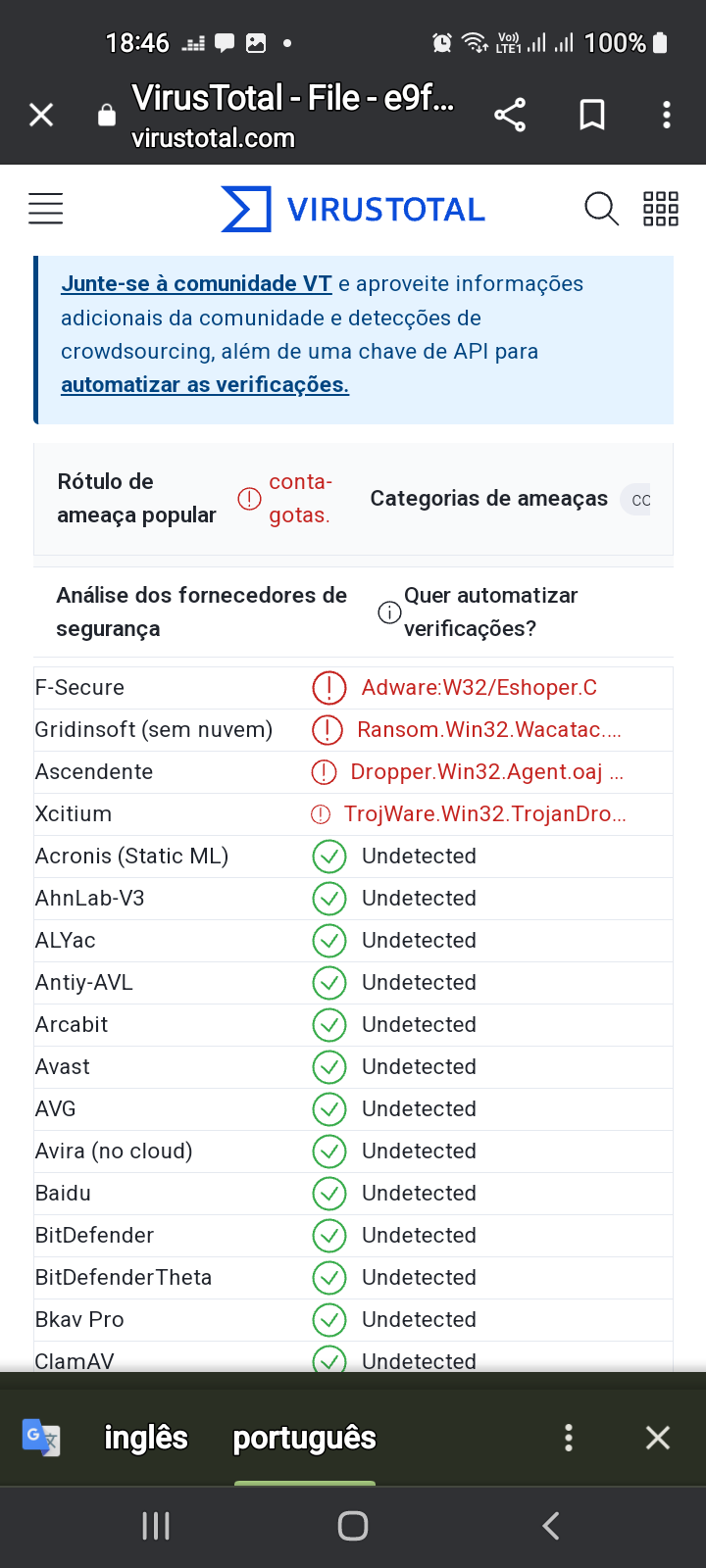Dismiss the Google Translate bar

pos(658,1438)
